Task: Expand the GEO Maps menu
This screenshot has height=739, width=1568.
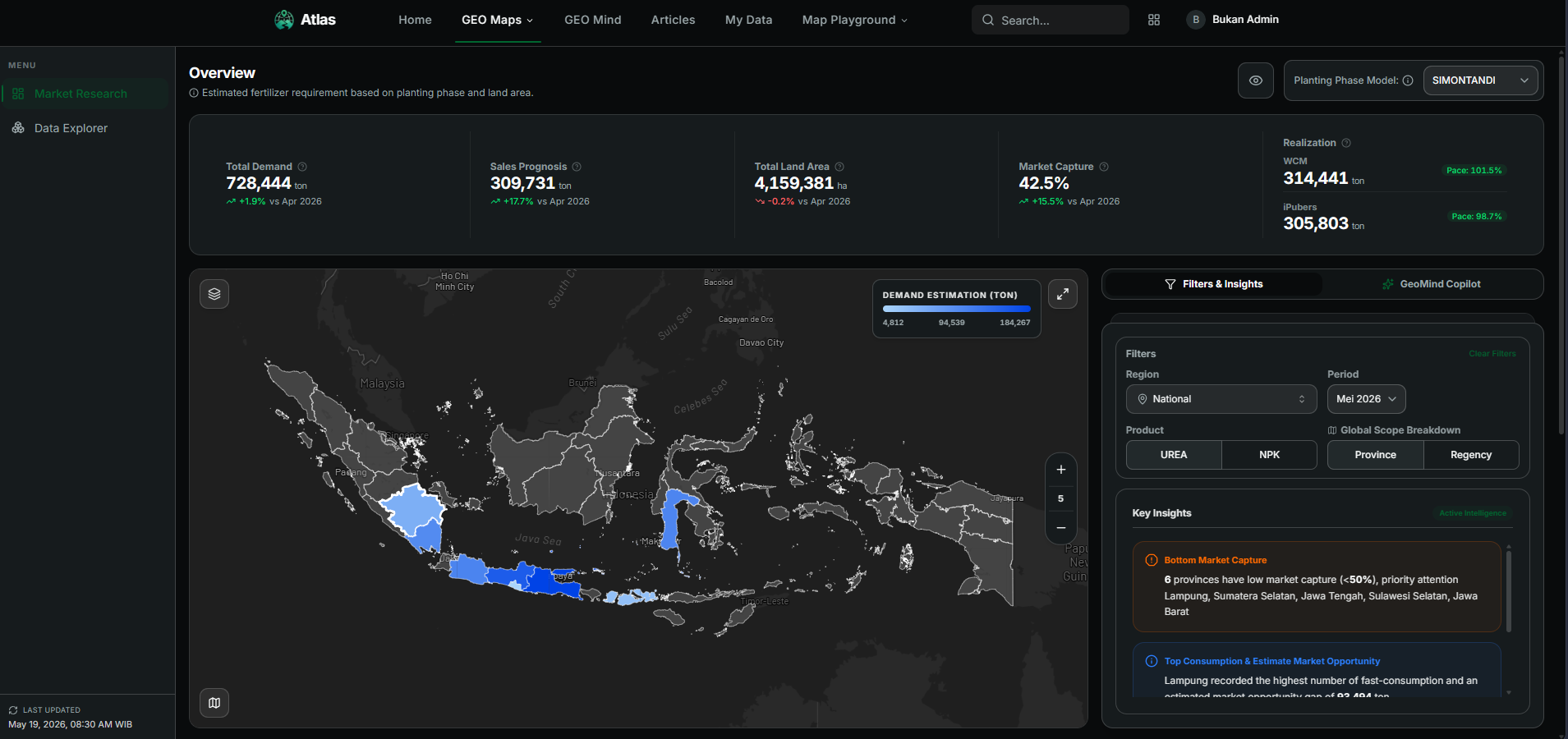Action: pos(498,20)
